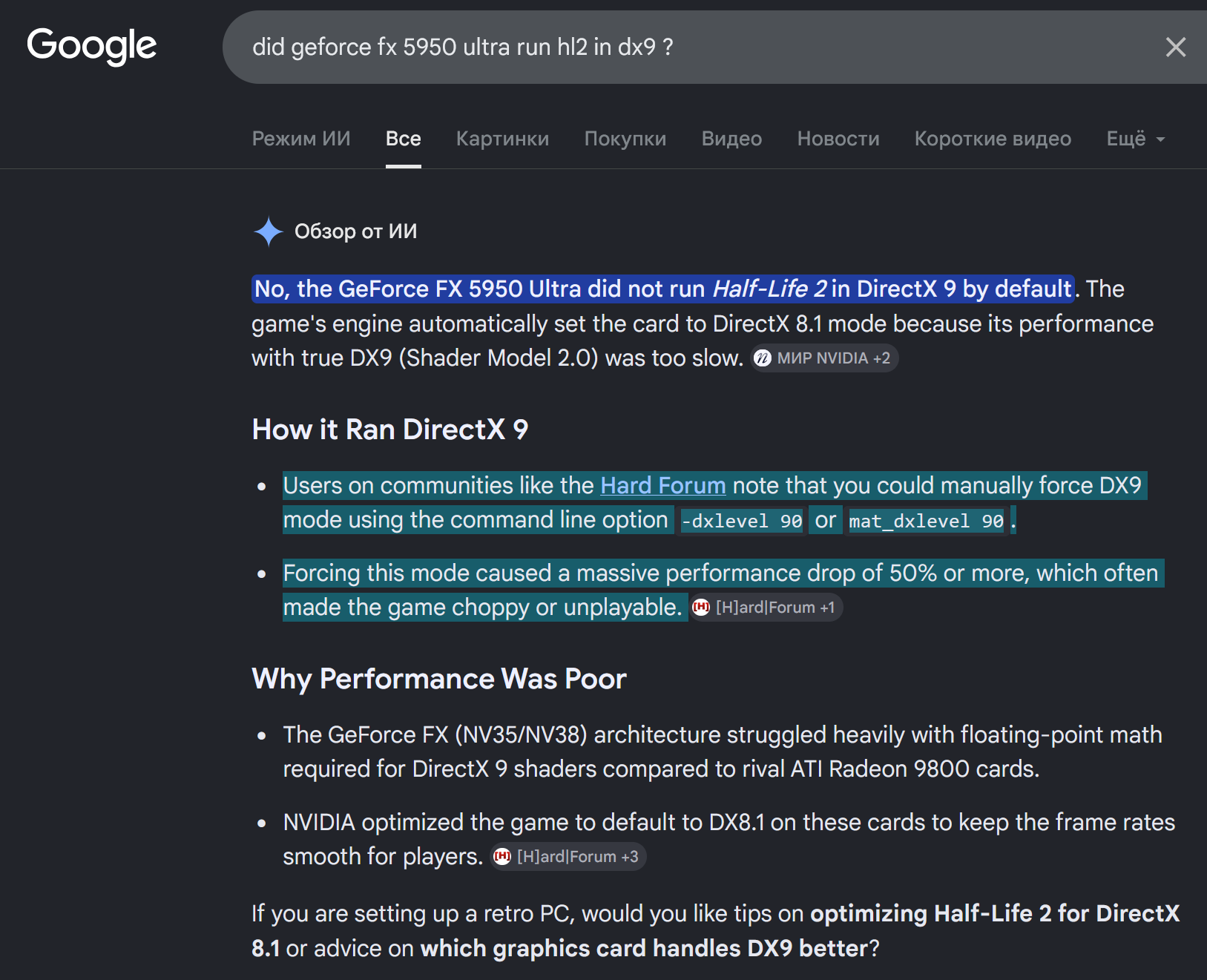Viewport: 1207px width, 980px height.
Task: Click the bullet about NVIDIA defaulting to DX8.1
Action: pyautogui.click(x=729, y=839)
